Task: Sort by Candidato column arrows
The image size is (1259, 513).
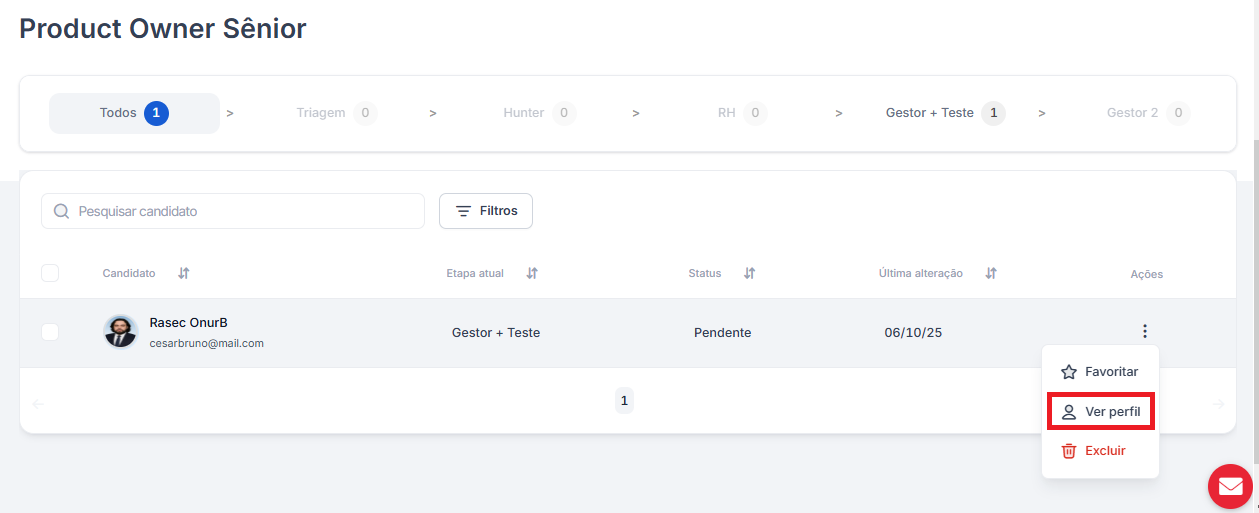Action: point(184,273)
